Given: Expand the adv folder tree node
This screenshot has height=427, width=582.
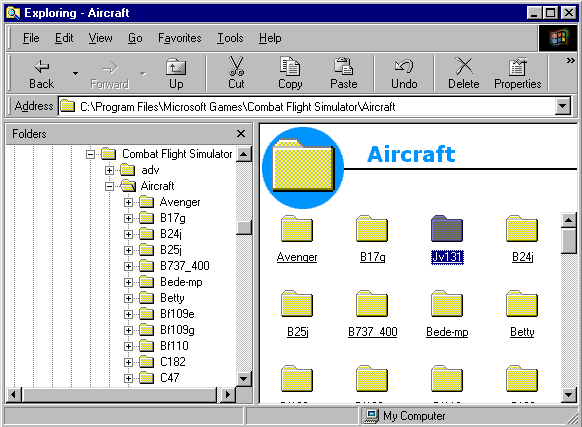Looking at the screenshot, I should 109,170.
